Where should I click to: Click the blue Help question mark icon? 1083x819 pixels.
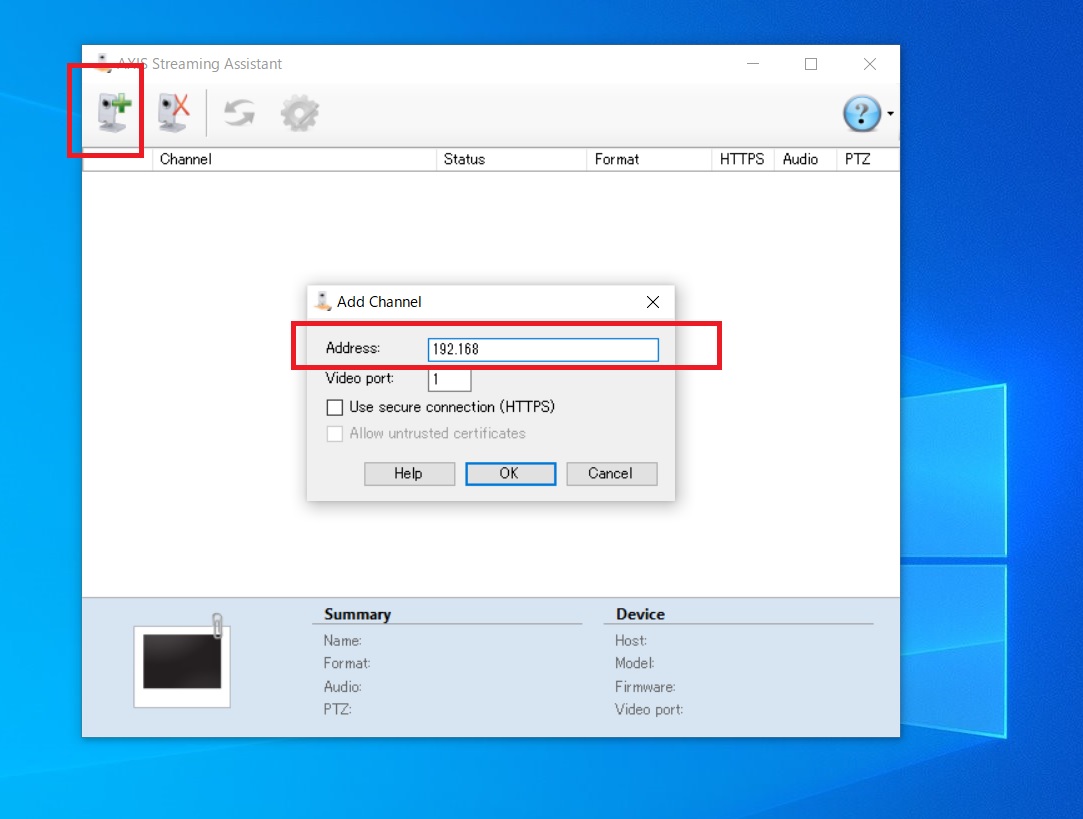coord(861,113)
